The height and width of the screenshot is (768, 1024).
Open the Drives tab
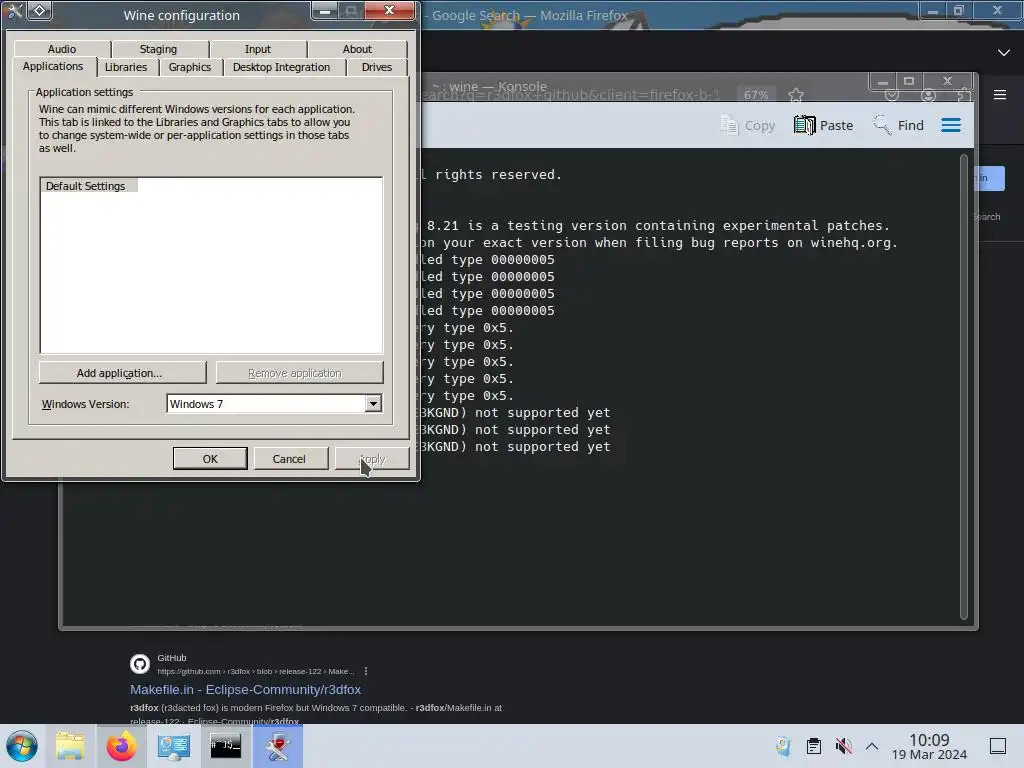[377, 67]
